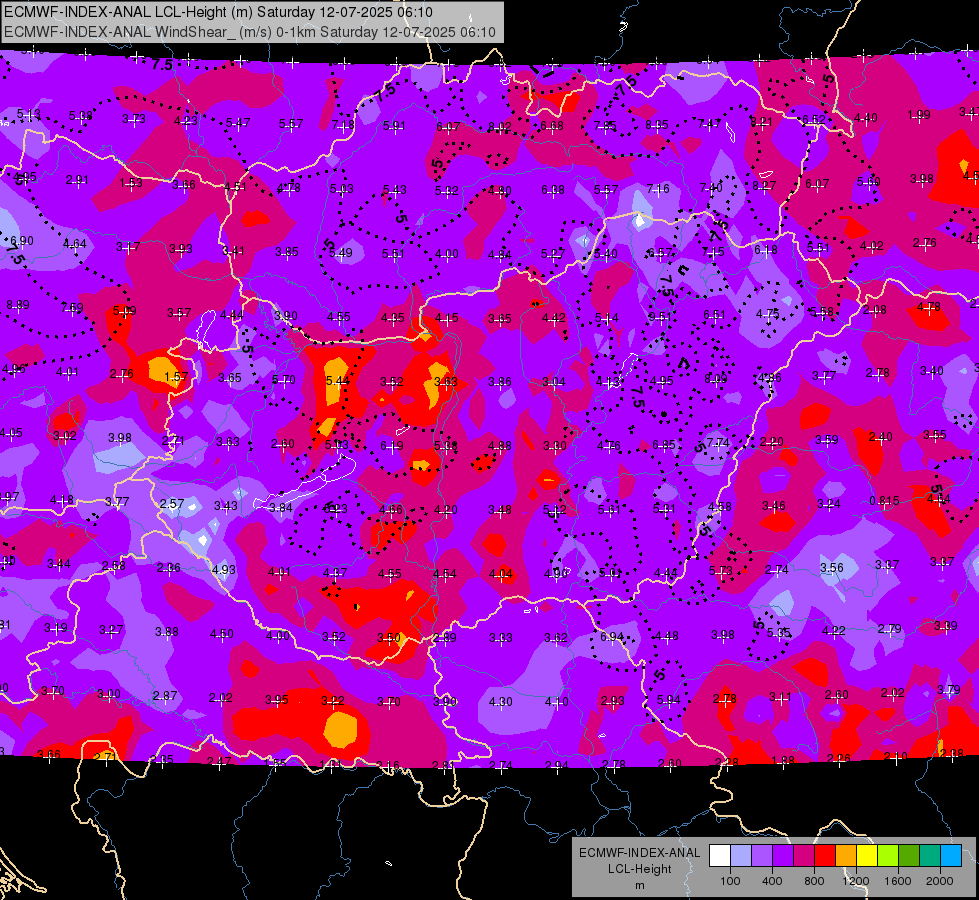Click the legend unit label m

coord(639,885)
